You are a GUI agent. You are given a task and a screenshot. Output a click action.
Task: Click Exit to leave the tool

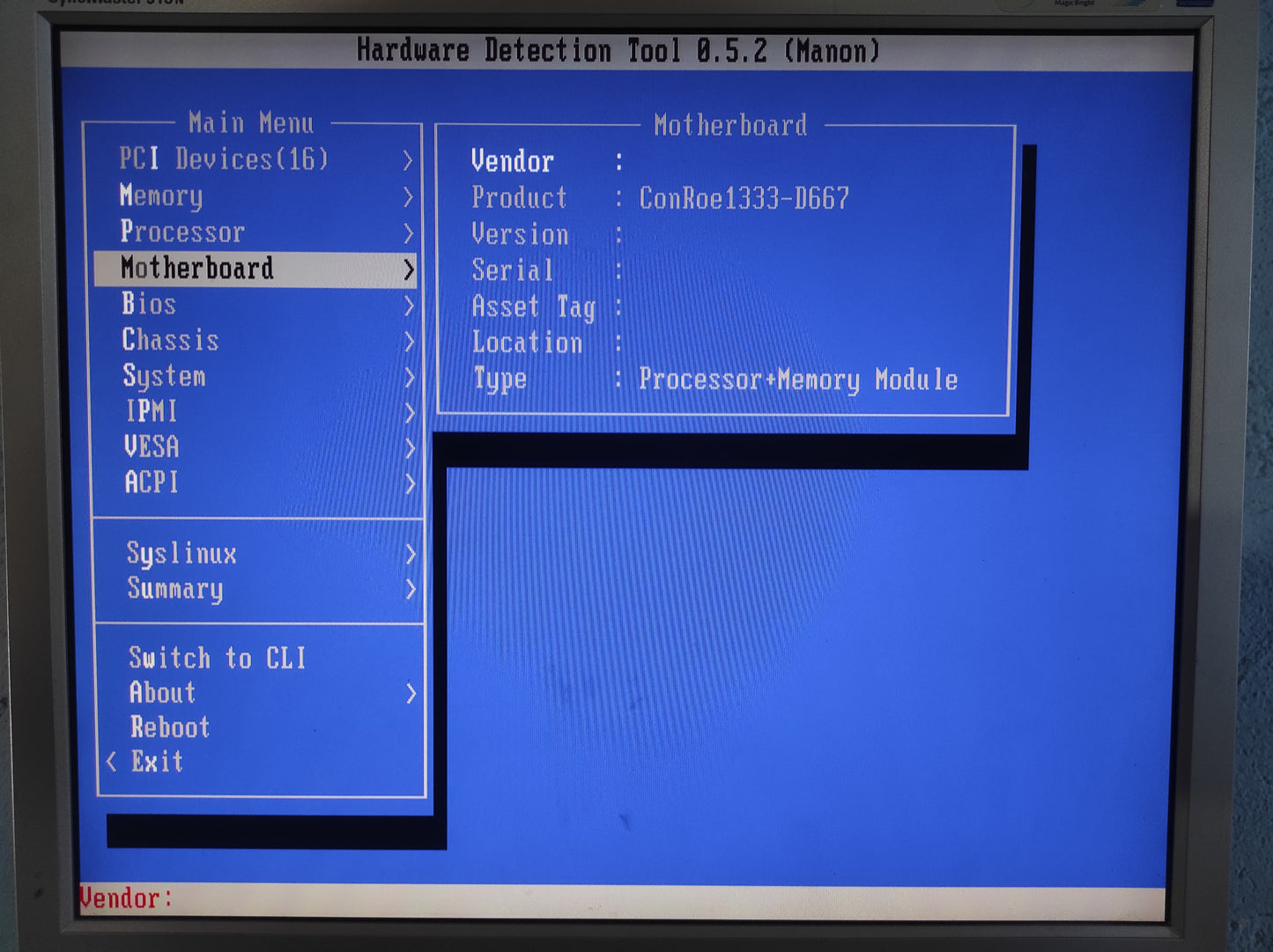coord(157,762)
